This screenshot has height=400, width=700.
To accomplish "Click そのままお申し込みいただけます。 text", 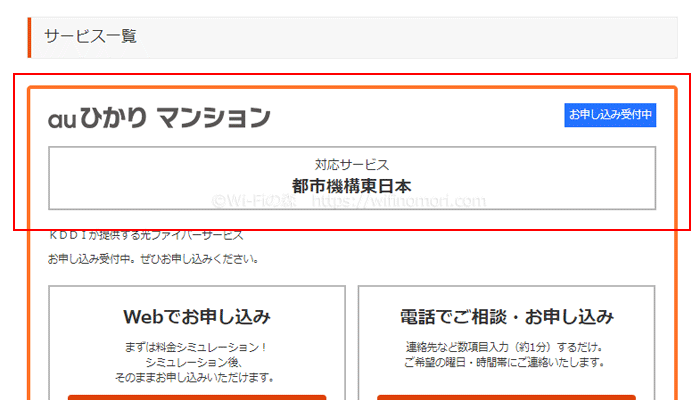I will click(195, 377).
